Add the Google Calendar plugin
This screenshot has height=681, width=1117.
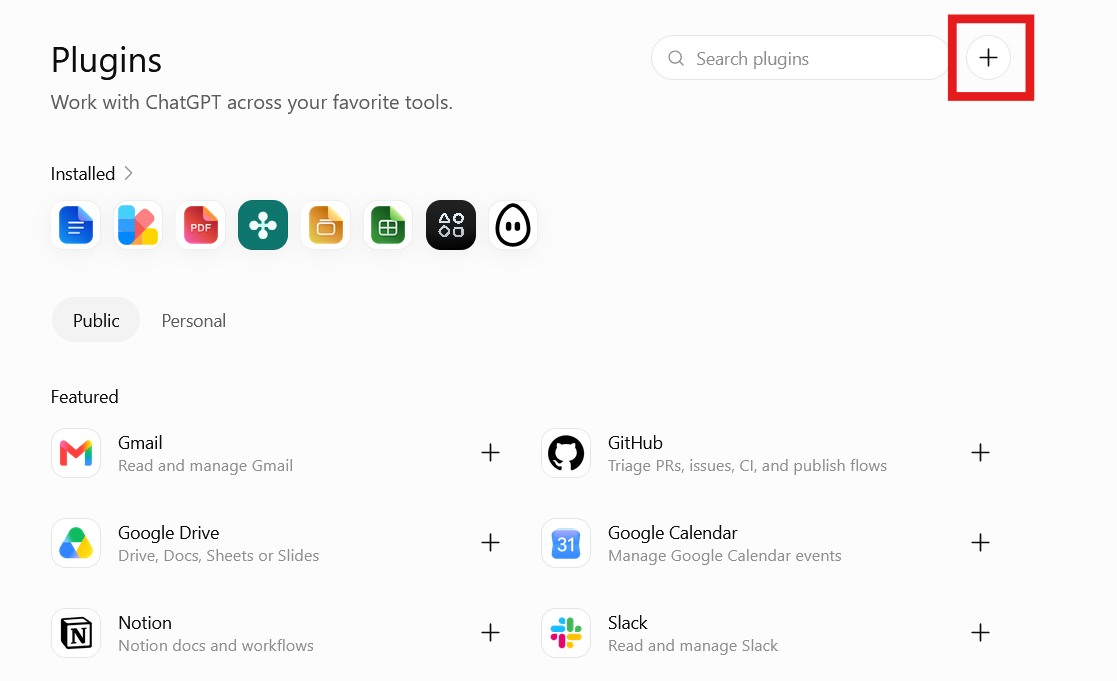(x=980, y=543)
